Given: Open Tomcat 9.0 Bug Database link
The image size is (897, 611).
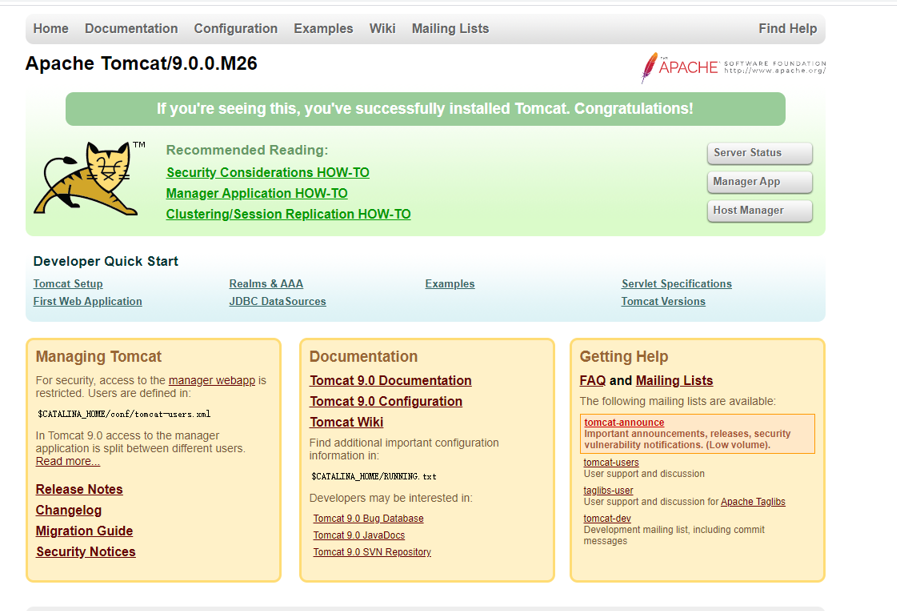Looking at the screenshot, I should (368, 518).
